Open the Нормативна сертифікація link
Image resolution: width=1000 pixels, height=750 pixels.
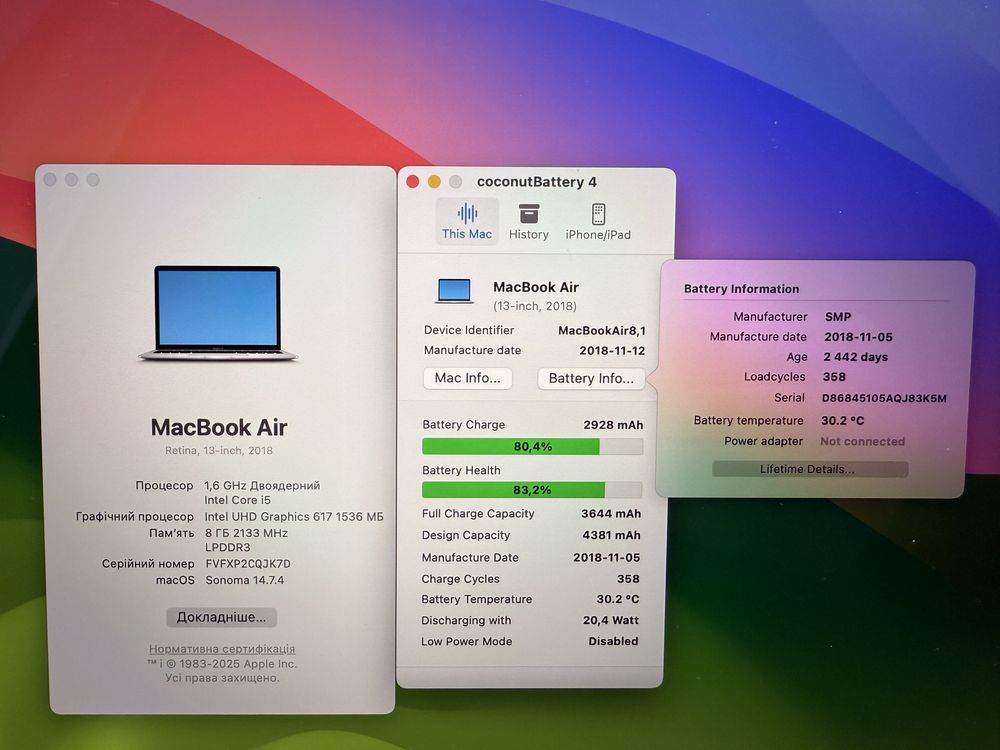222,649
